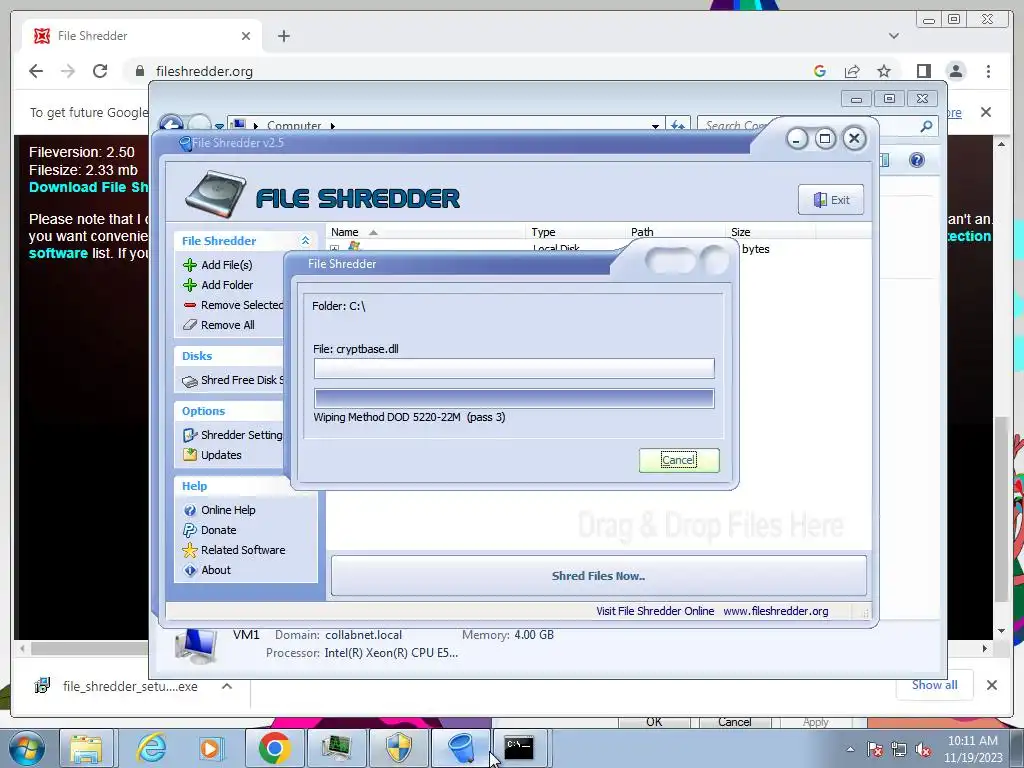
Task: Open command prompt from taskbar
Action: tap(519, 748)
